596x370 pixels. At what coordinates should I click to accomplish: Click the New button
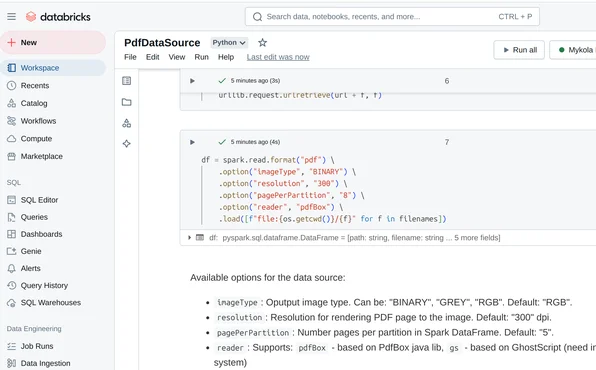53,42
